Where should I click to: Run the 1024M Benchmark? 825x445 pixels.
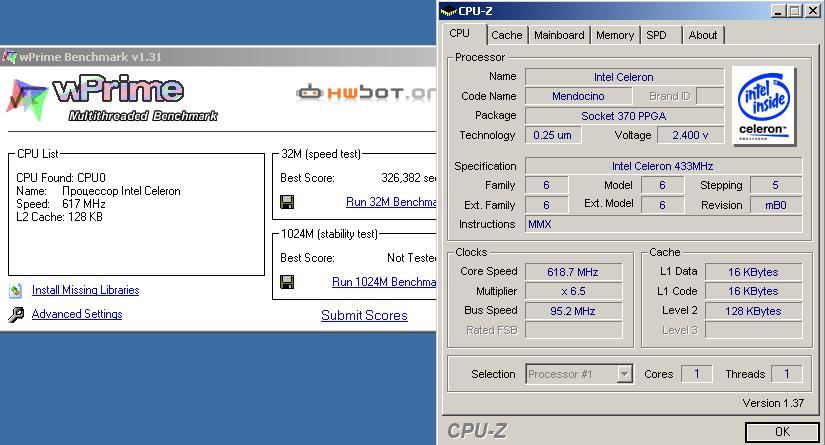tap(384, 282)
